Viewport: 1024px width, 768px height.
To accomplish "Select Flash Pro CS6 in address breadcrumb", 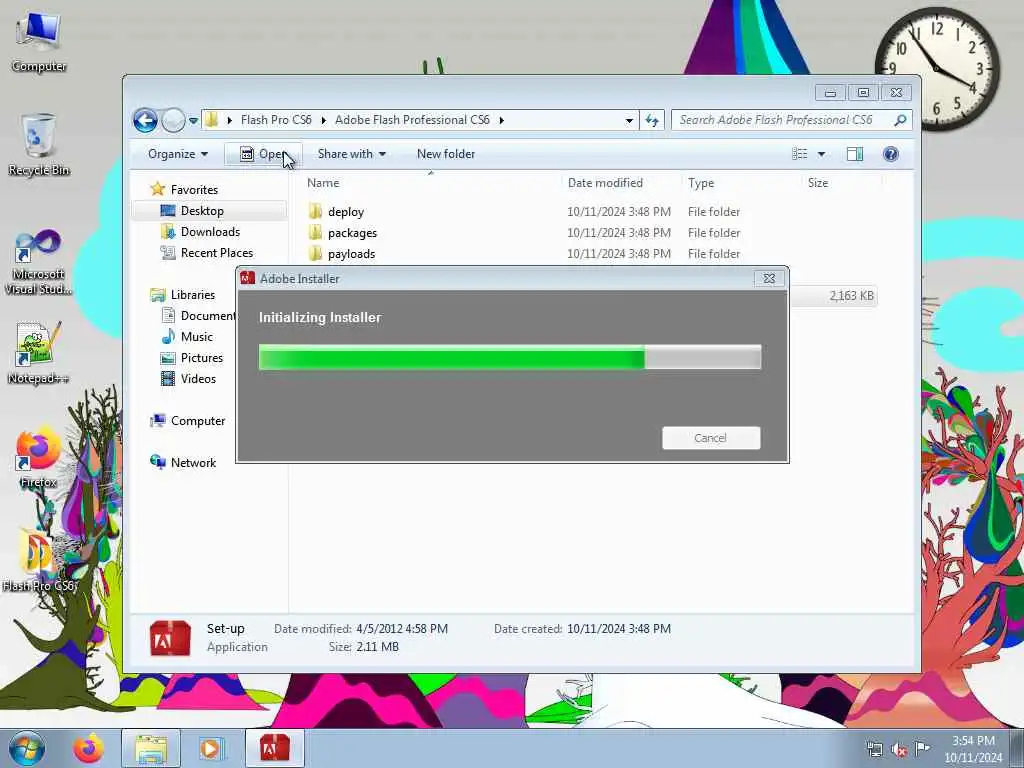I will [x=276, y=120].
